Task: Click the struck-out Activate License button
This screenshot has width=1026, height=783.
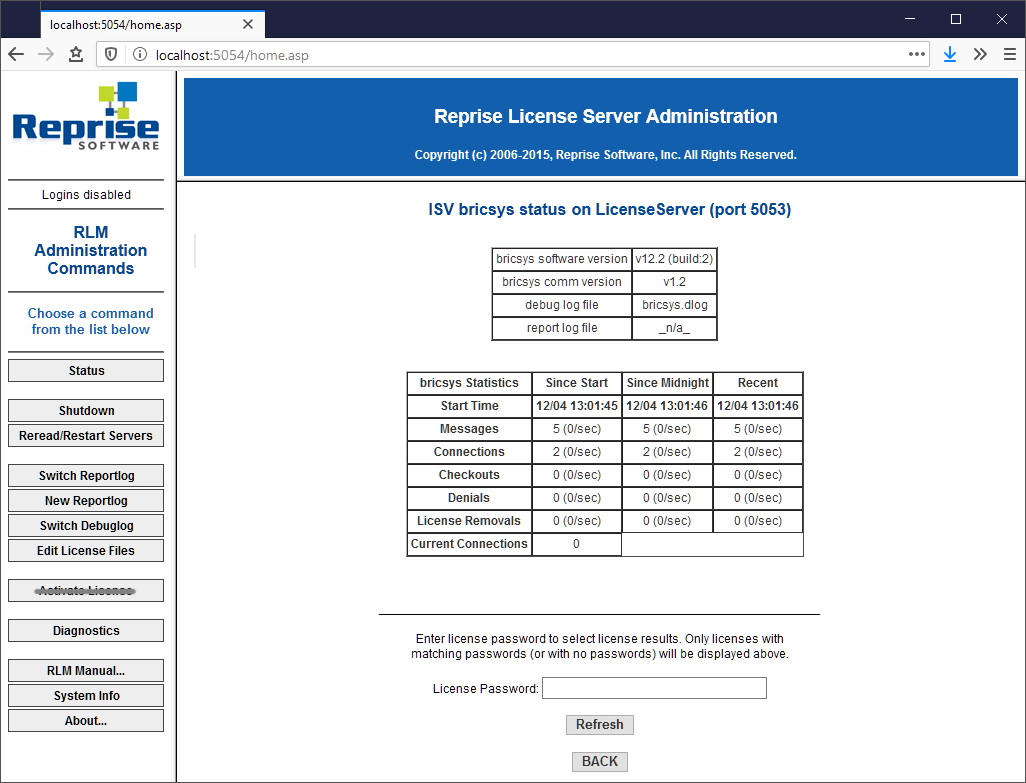Action: 86,591
